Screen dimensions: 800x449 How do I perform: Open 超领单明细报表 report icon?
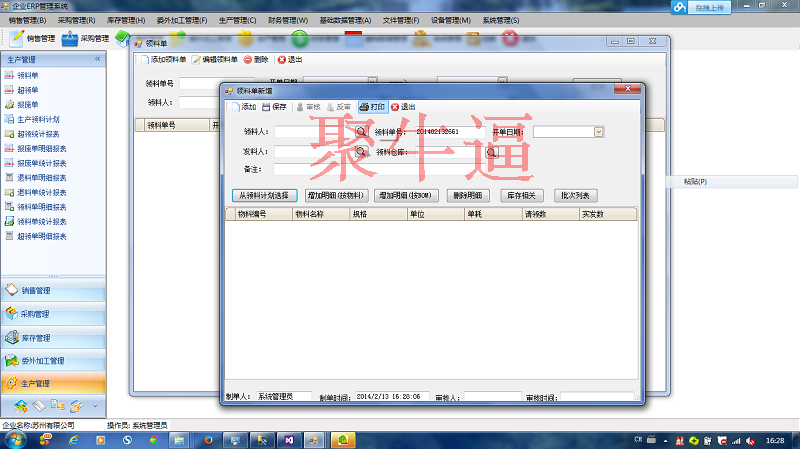(9, 236)
